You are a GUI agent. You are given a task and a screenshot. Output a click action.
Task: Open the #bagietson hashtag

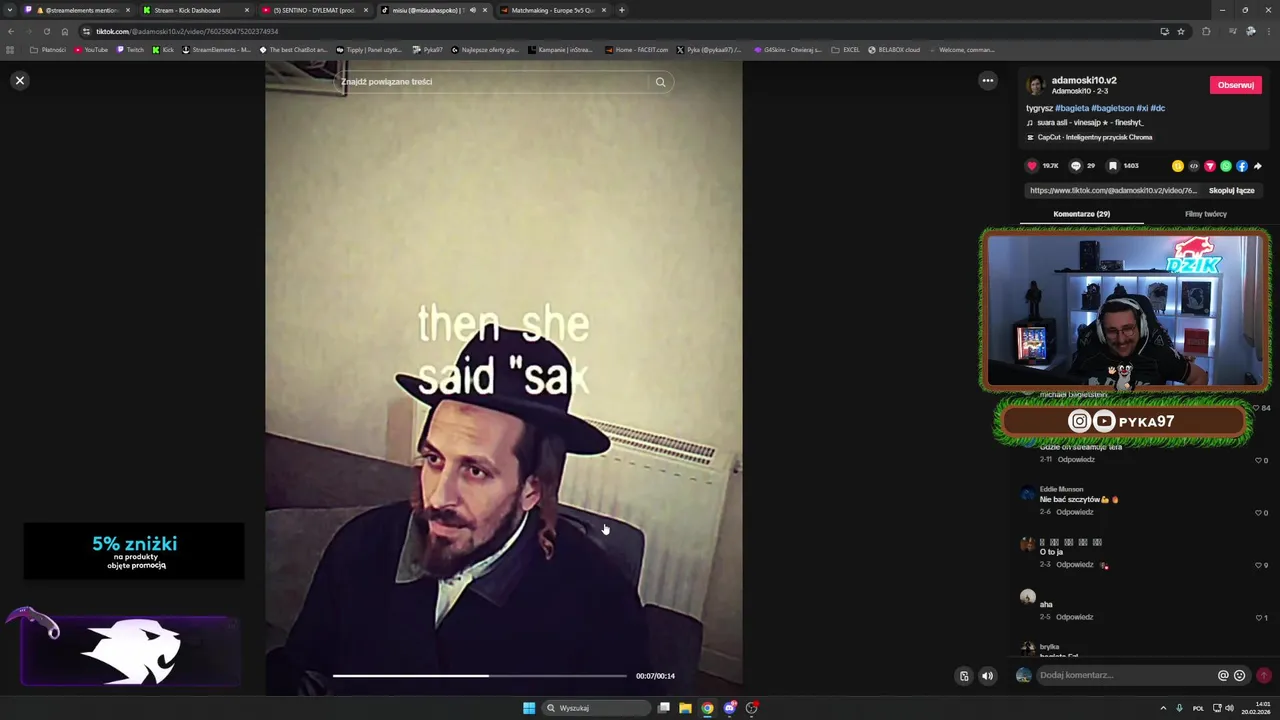tap(1112, 108)
